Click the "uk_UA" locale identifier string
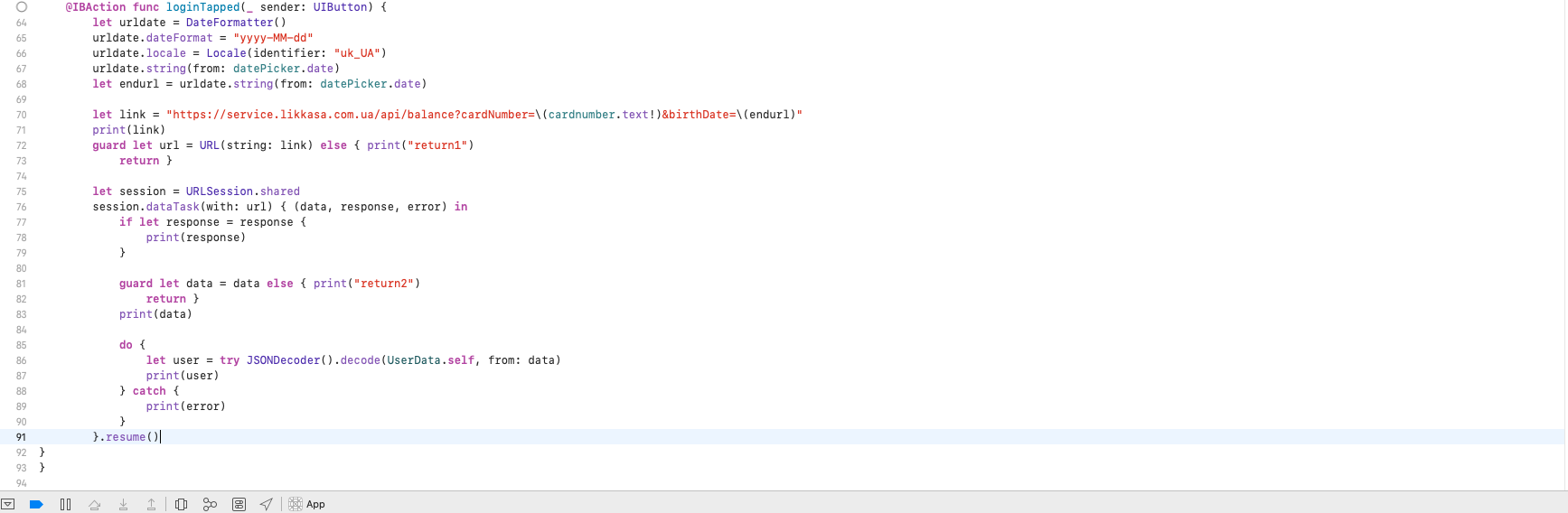This screenshot has height=513, width=1568. point(357,53)
